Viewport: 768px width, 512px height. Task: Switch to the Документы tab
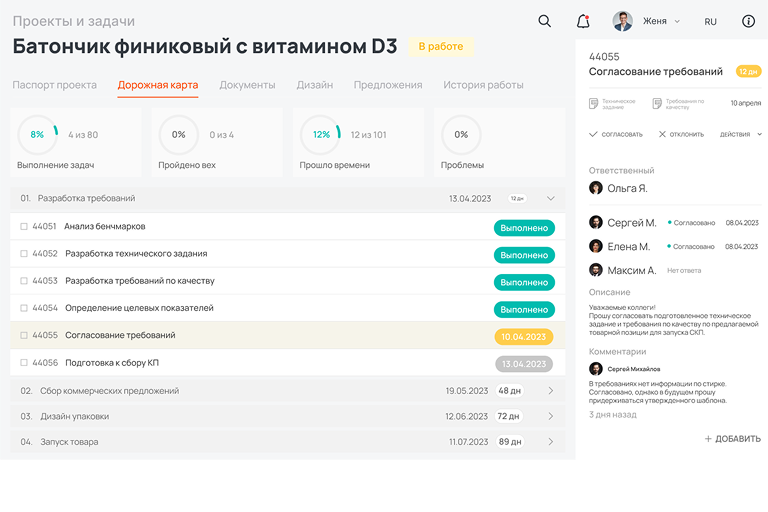coord(247,85)
